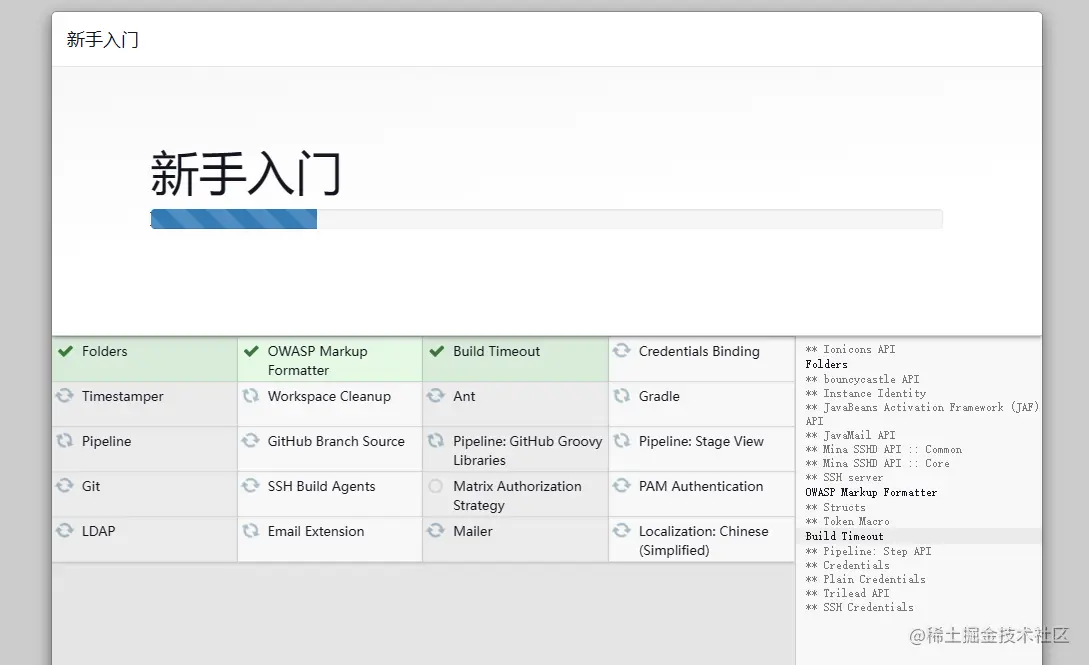Click the highlighted 'Build Timeout' log entry
The image size is (1089, 665).
point(845,536)
